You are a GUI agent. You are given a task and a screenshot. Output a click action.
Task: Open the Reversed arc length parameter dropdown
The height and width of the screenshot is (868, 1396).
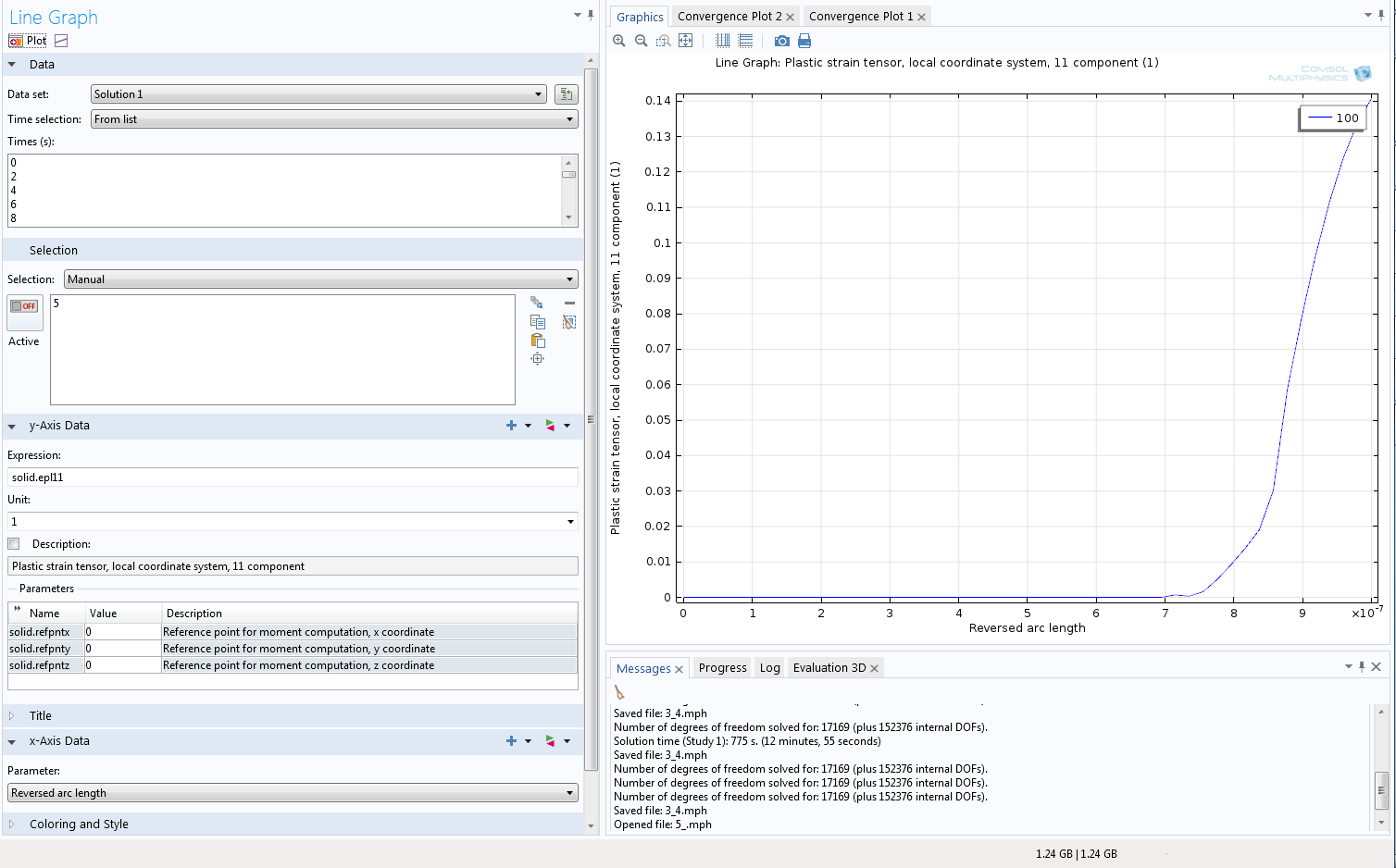pyautogui.click(x=293, y=793)
